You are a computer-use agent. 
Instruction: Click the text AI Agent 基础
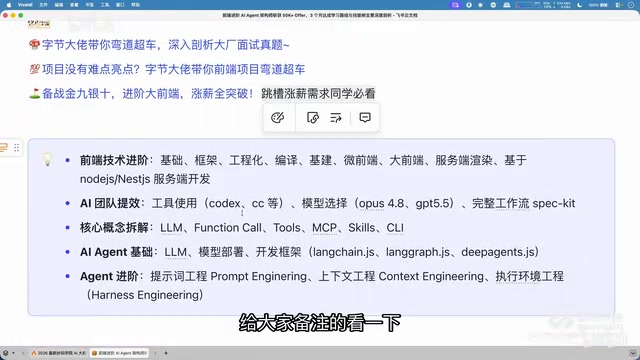point(116,252)
